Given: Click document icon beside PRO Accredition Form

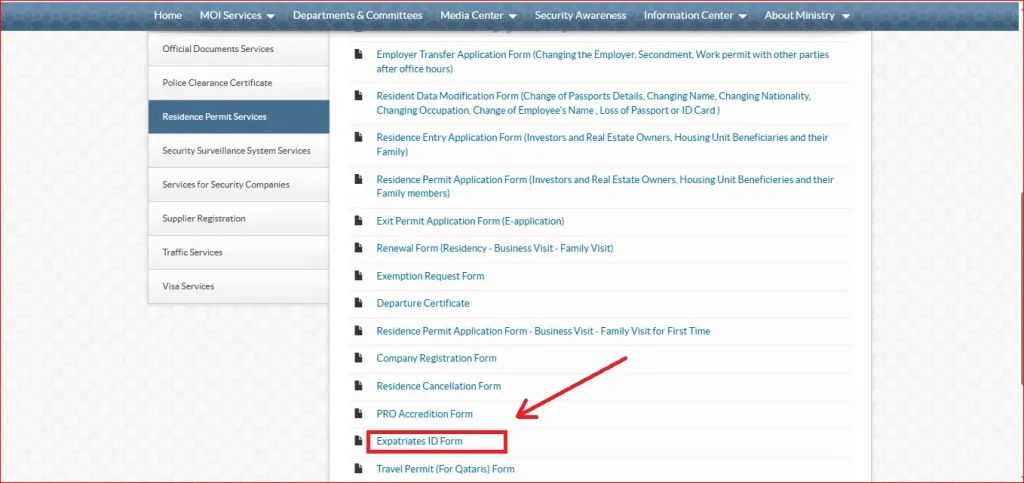Looking at the screenshot, I should click(358, 414).
